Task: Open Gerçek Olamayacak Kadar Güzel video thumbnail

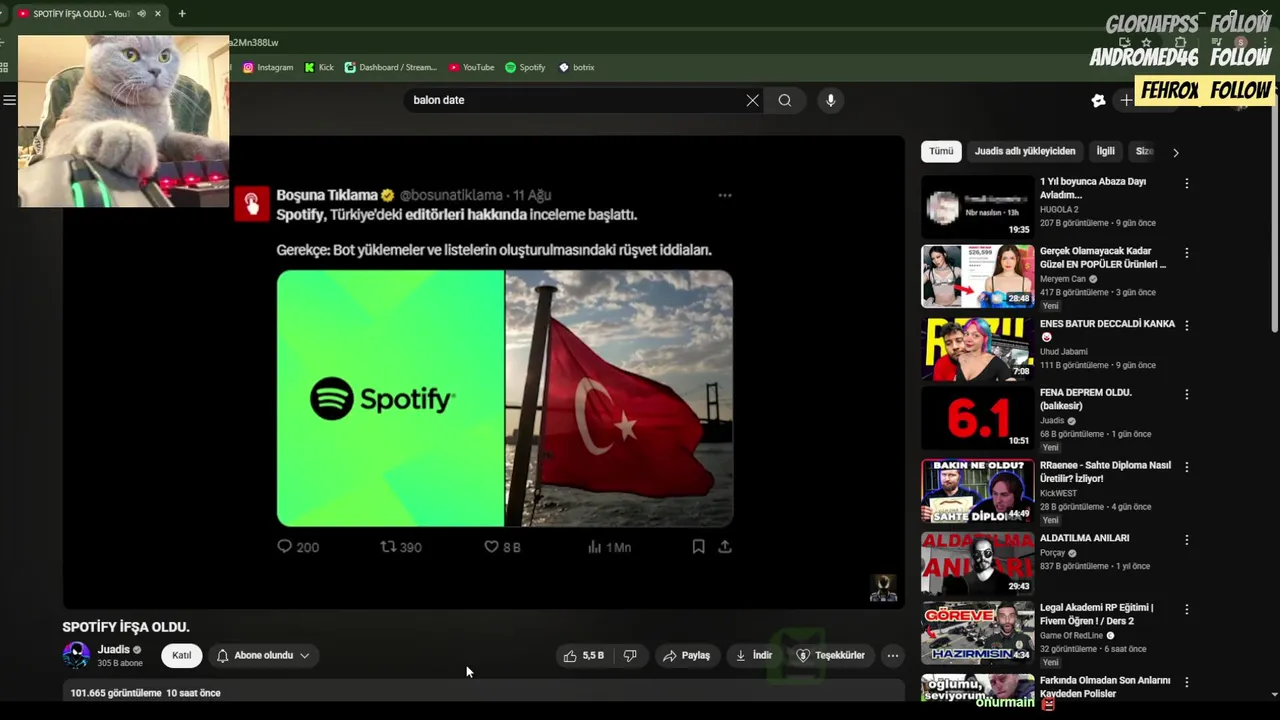Action: click(977, 276)
